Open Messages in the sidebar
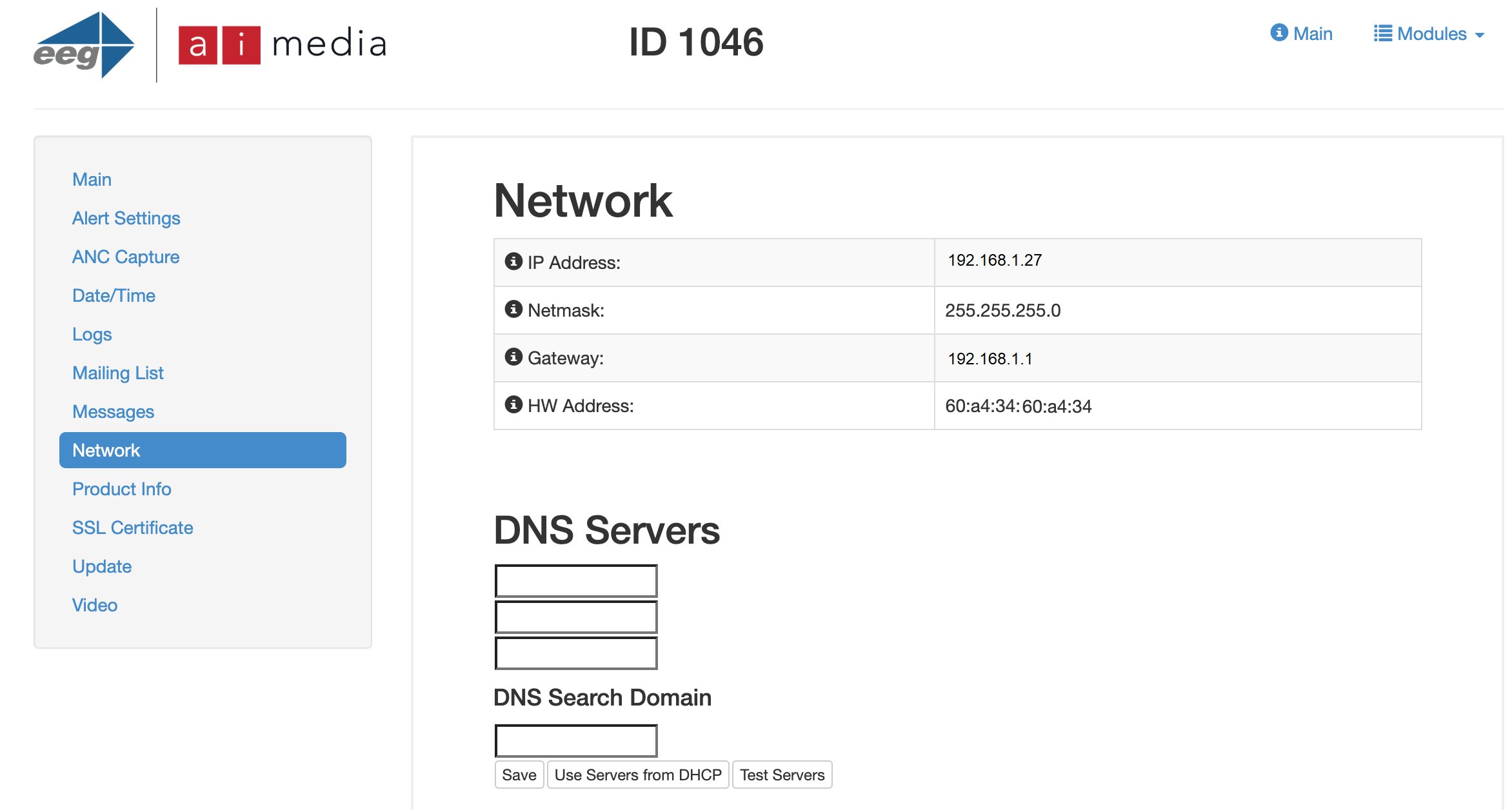 click(113, 411)
